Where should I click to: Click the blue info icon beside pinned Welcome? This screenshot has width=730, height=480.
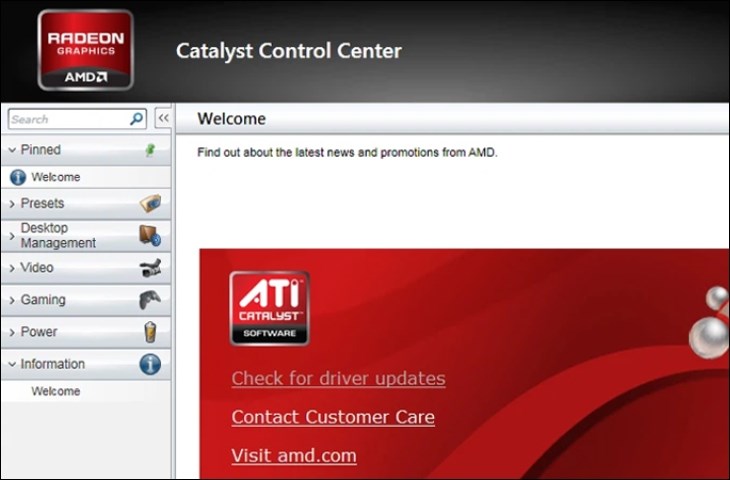coord(18,177)
